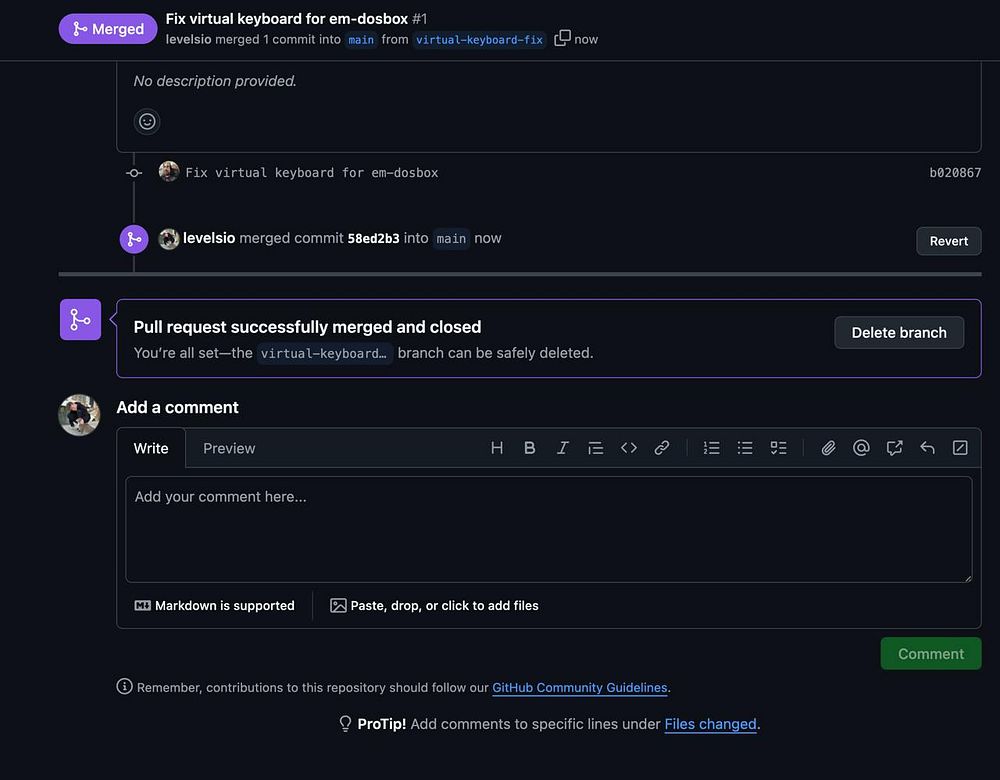This screenshot has width=1000, height=780.
Task: Attach files with paperclip icon
Action: [828, 448]
